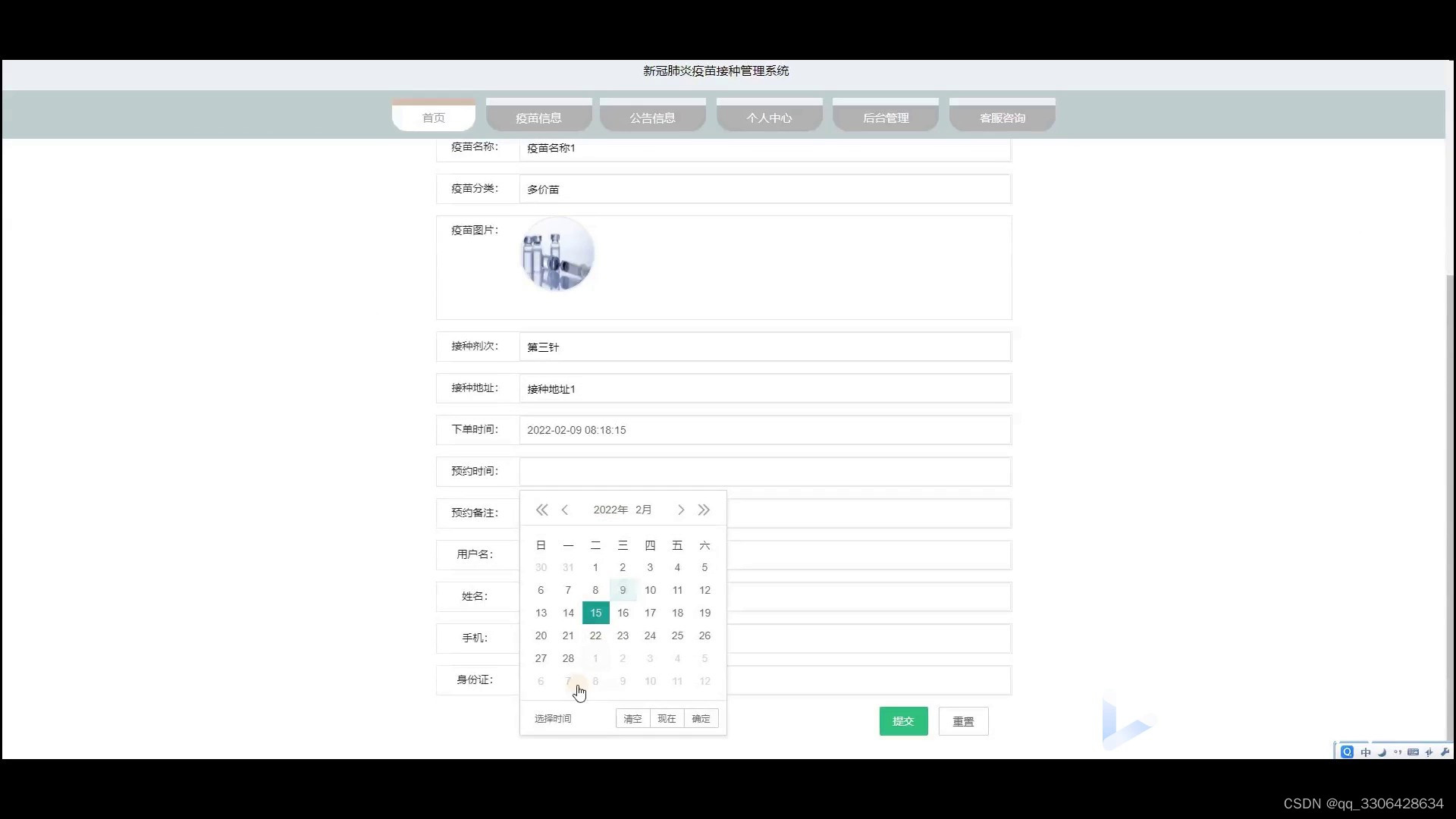Click the wrench settings icon in IME toolbar

point(1445,752)
